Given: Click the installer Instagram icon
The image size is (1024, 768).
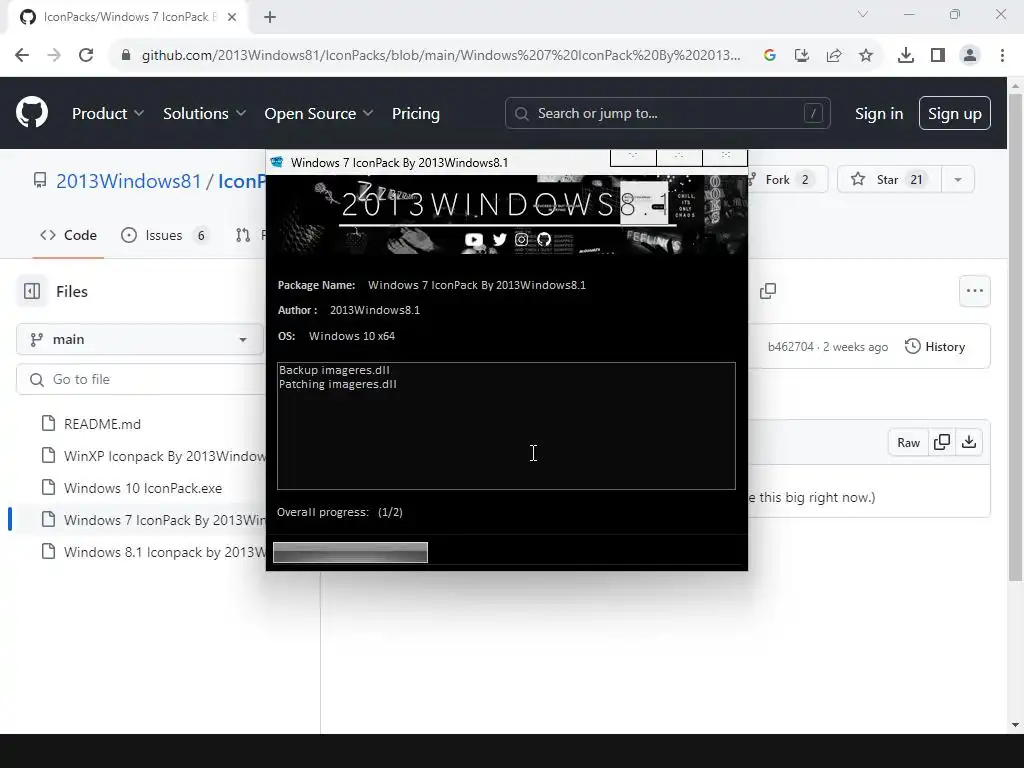Looking at the screenshot, I should (521, 240).
